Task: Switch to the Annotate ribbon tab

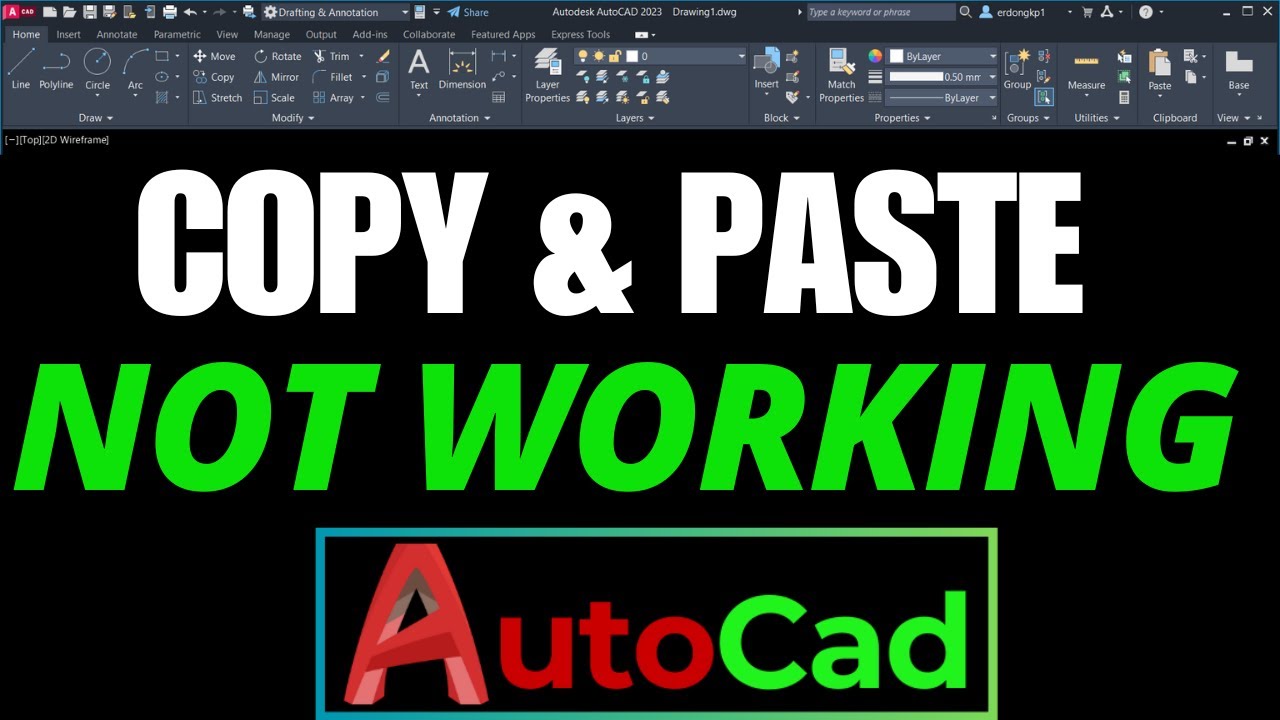Action: [x=117, y=34]
